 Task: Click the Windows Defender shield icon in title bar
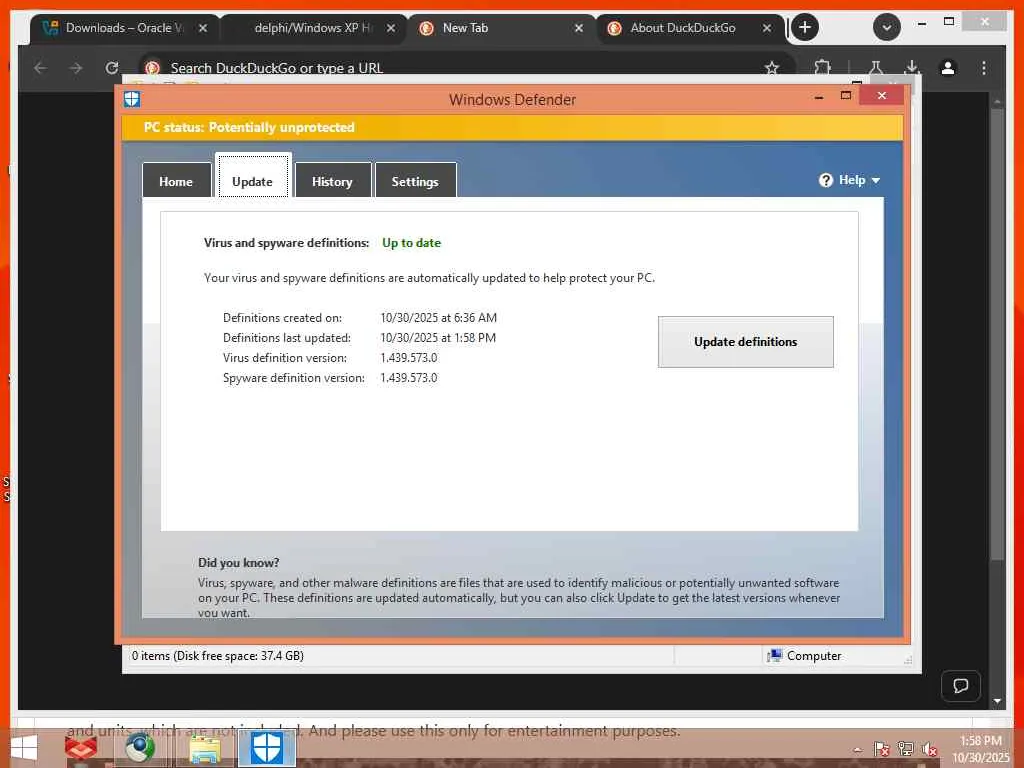[x=132, y=99]
